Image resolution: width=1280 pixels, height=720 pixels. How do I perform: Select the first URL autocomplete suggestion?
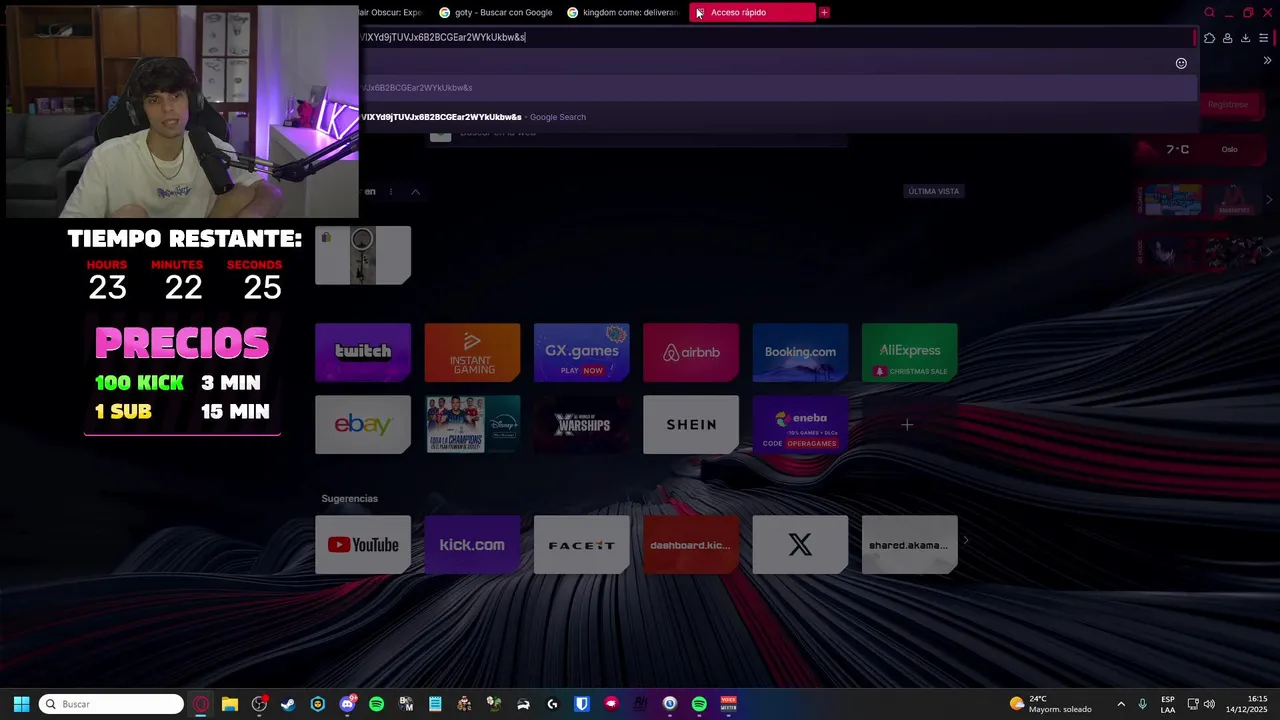(778, 88)
